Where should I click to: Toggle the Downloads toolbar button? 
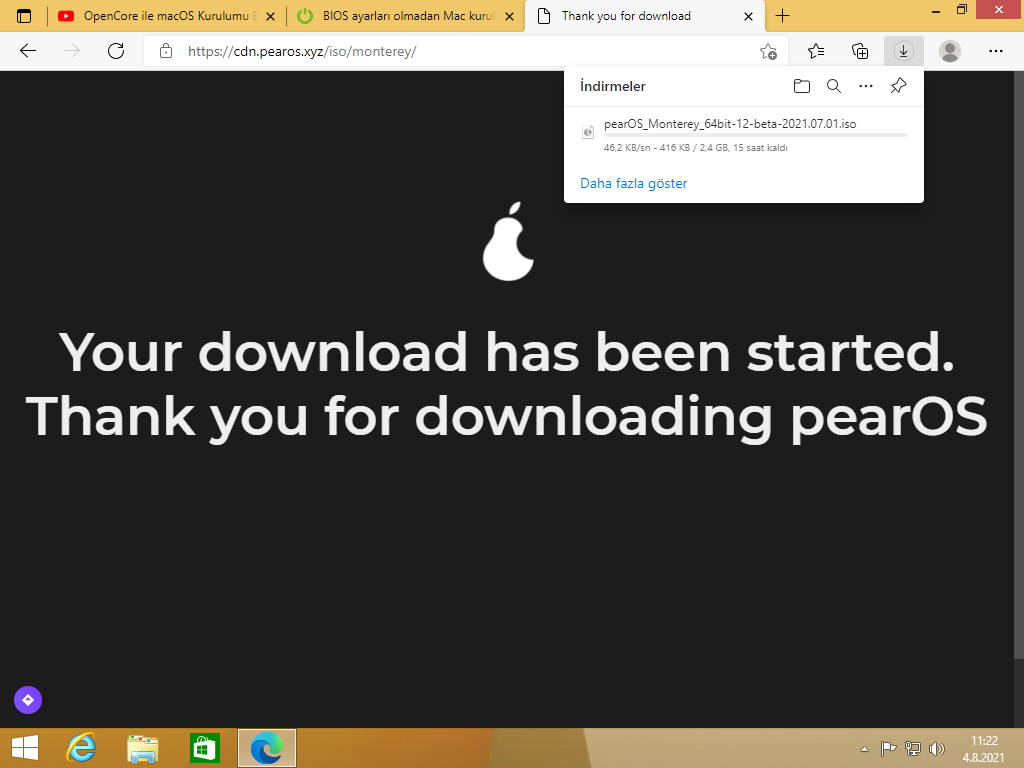[x=904, y=51]
